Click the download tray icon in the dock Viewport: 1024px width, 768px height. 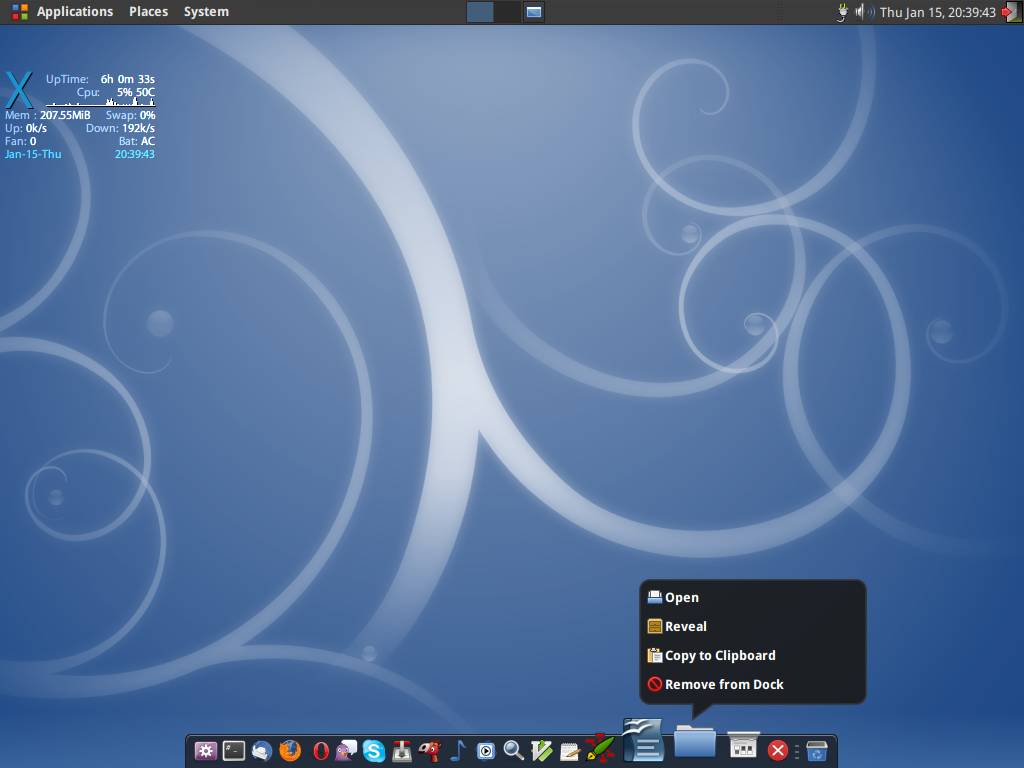pyautogui.click(x=402, y=751)
